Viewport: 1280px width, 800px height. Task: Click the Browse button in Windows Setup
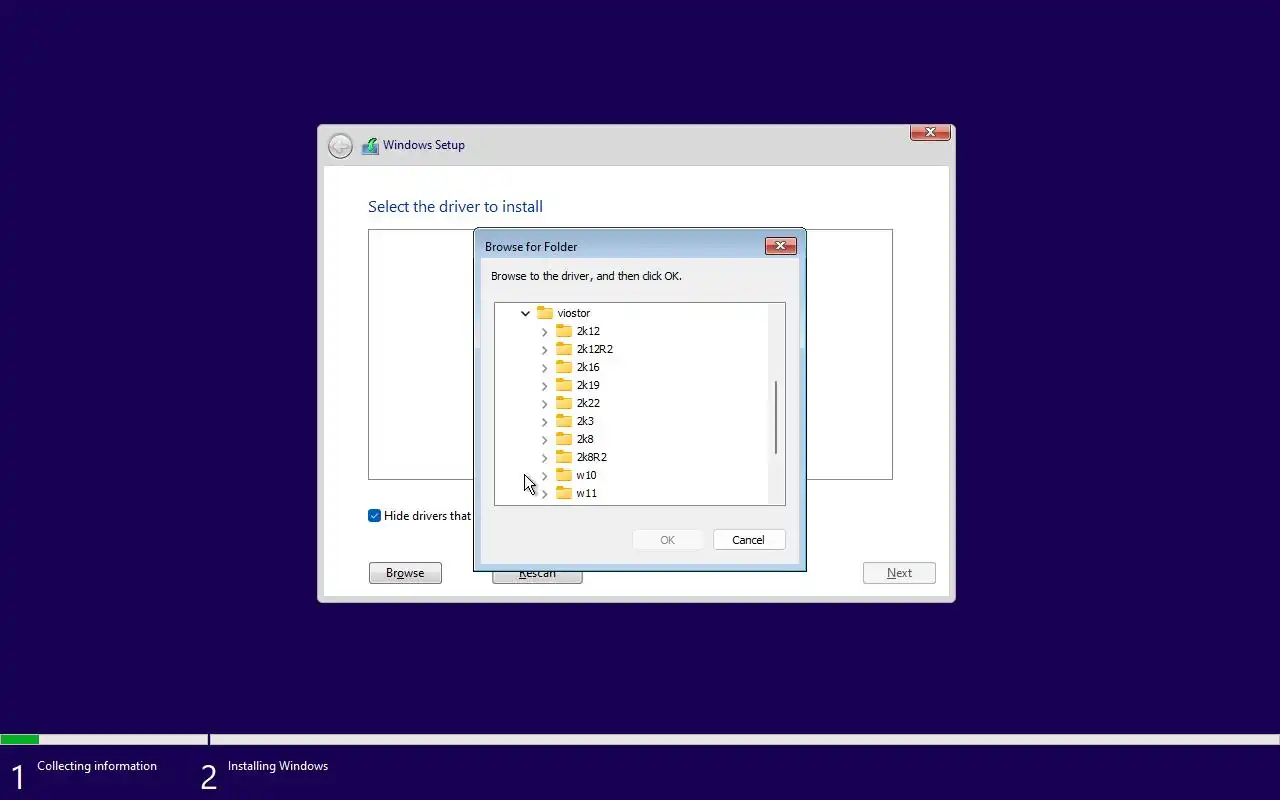pos(405,573)
